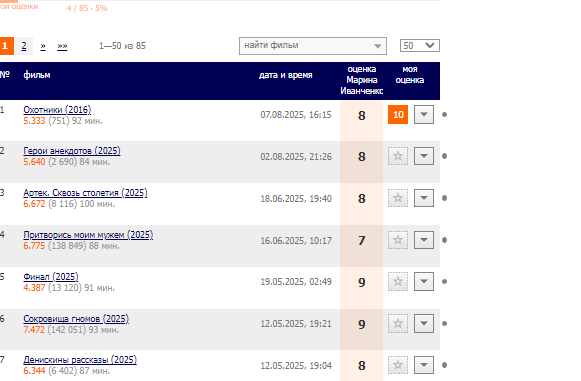581x381 pixels.
Task: Click the star icon for Денискины рассказы
Action: [398, 365]
